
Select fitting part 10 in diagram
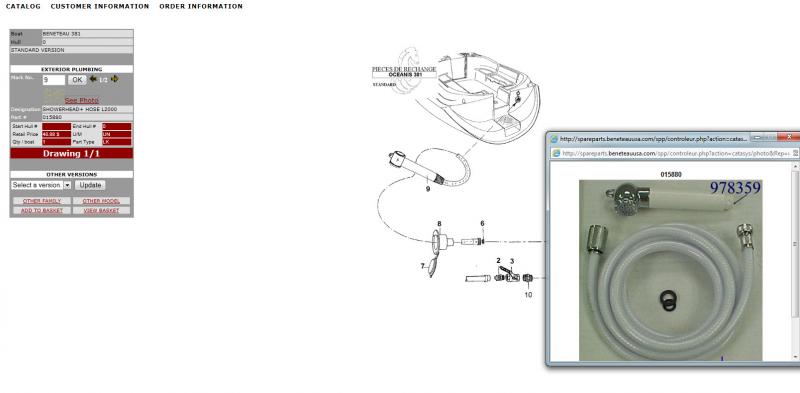tap(528, 279)
